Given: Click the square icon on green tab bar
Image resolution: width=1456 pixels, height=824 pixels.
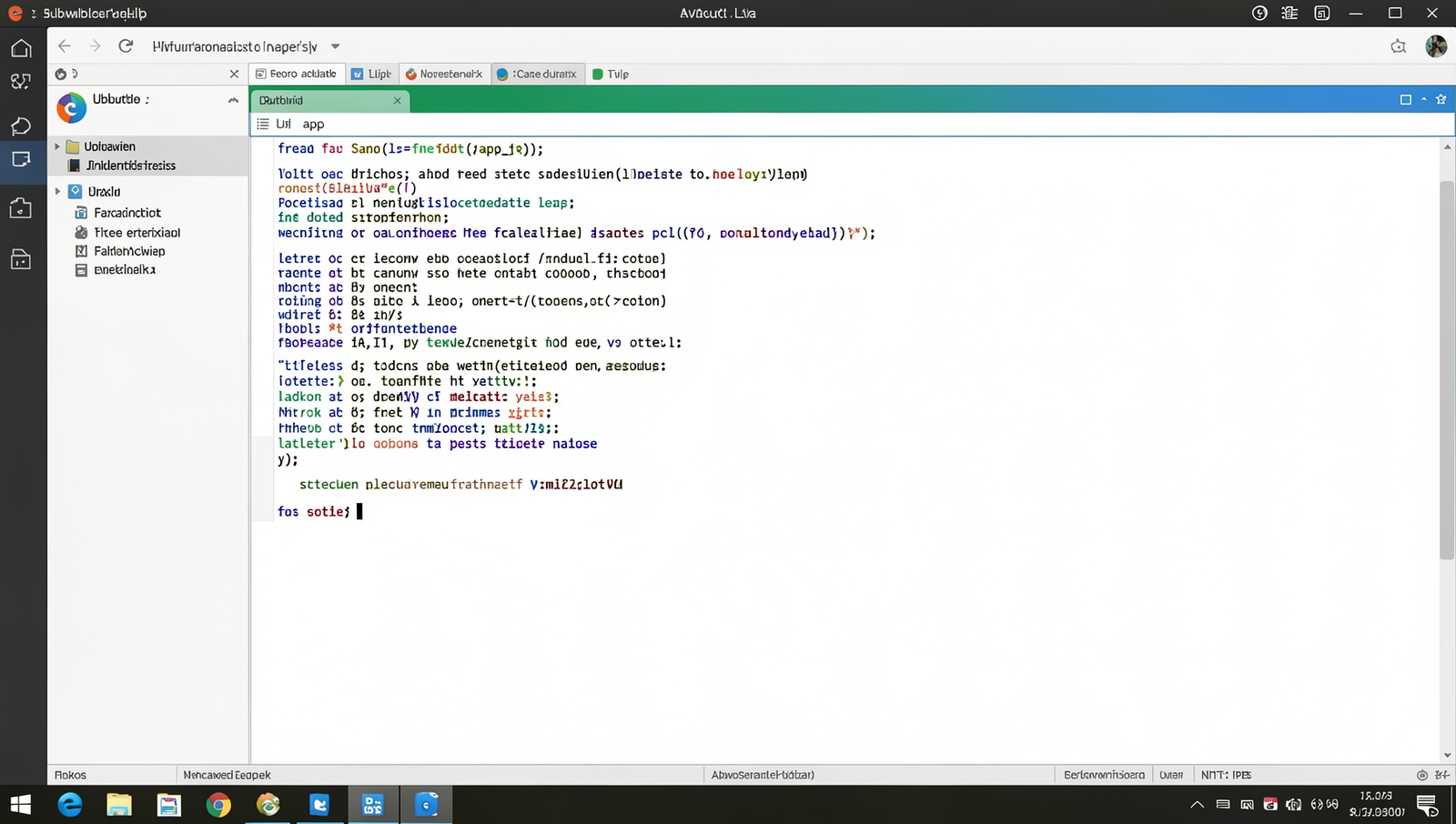Looking at the screenshot, I should pyautogui.click(x=1405, y=100).
